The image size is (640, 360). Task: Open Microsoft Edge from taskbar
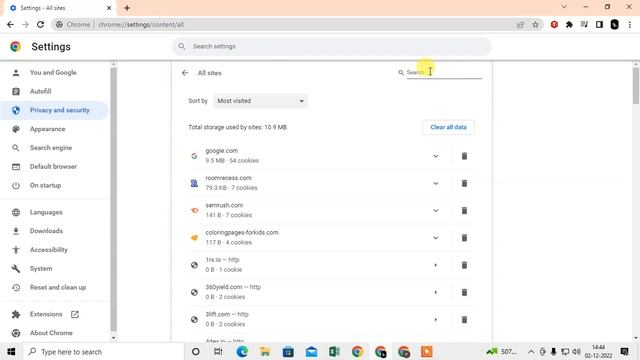[242, 351]
